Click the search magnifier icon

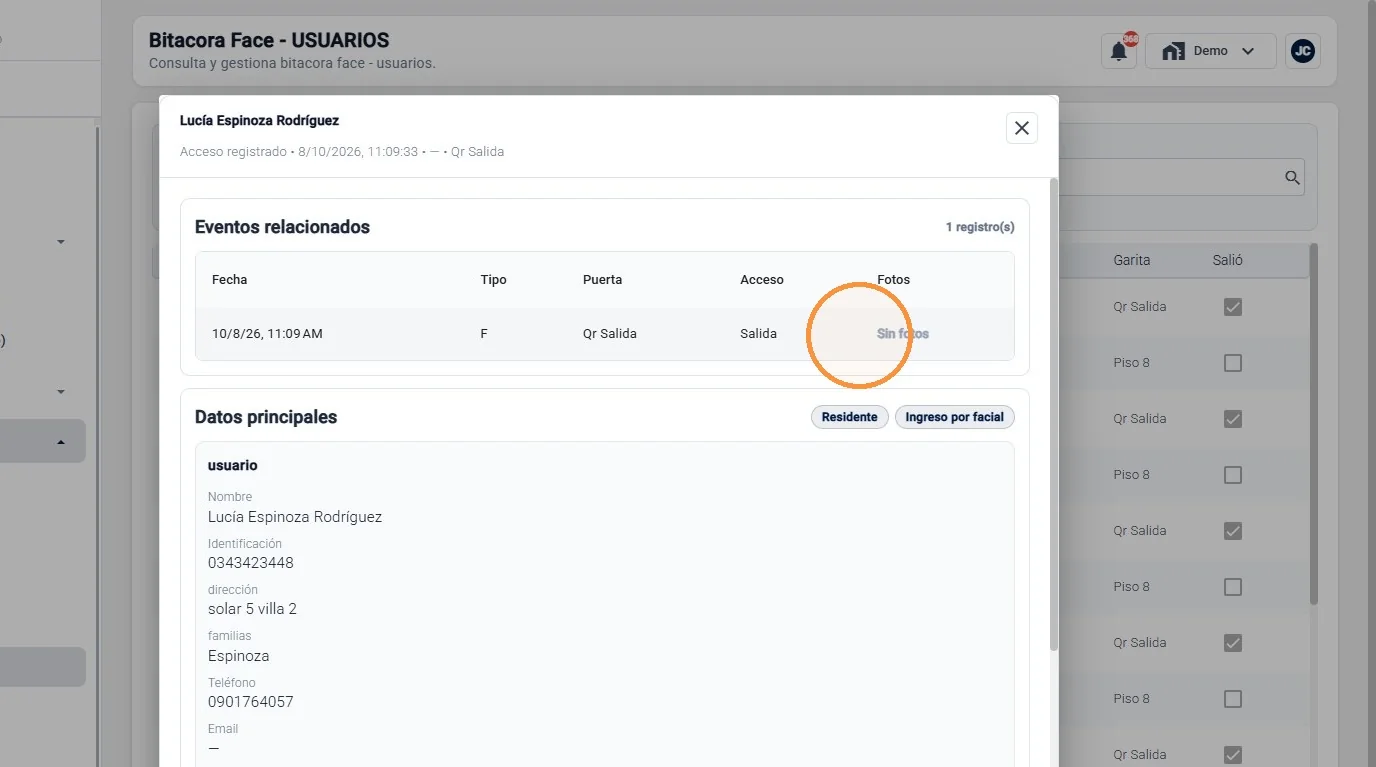pyautogui.click(x=1292, y=177)
